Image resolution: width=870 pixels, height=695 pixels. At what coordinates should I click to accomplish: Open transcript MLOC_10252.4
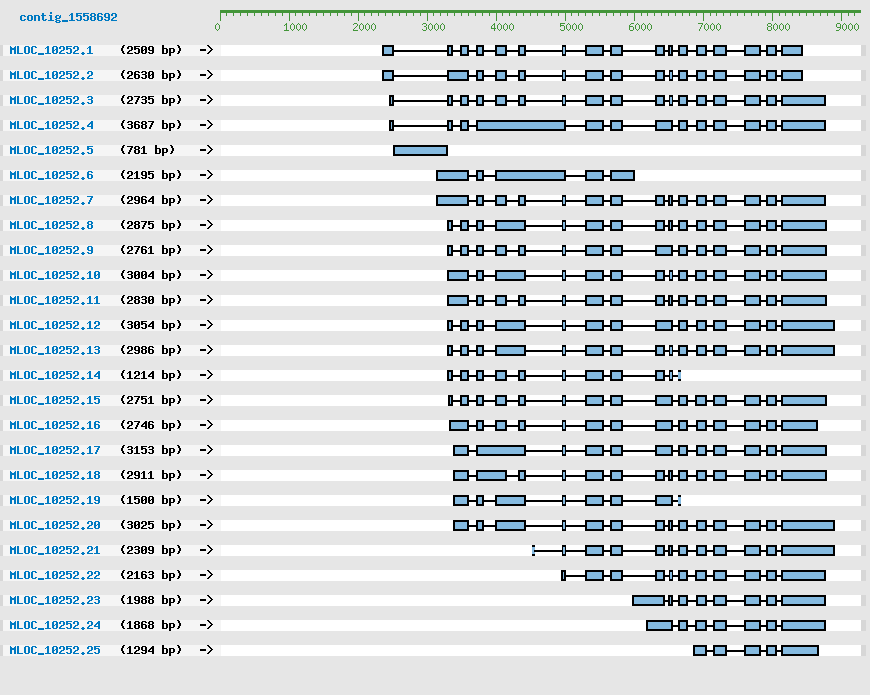click(x=51, y=125)
